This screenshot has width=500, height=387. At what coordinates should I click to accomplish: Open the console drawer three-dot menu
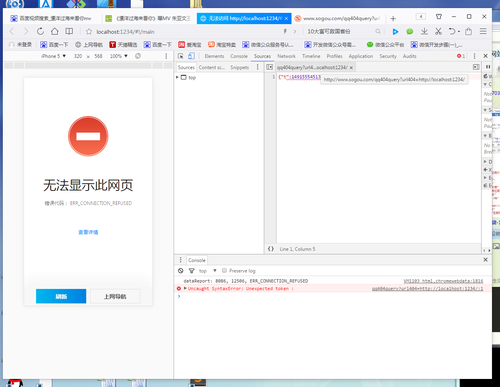[180, 260]
